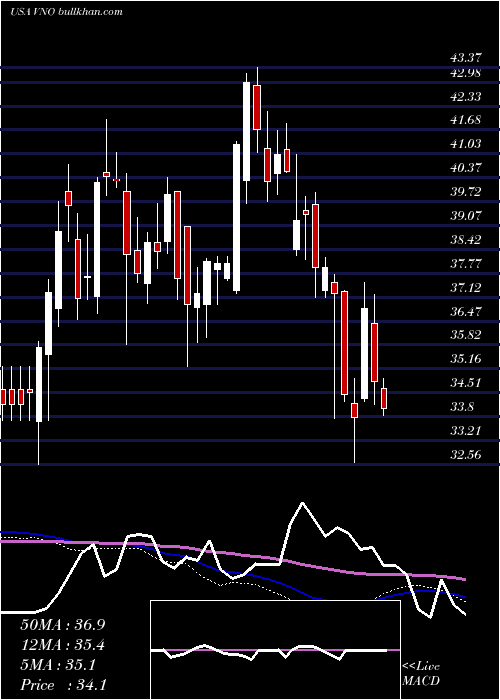
Task: Click the 37.12 price level label
Action: click(x=466, y=288)
